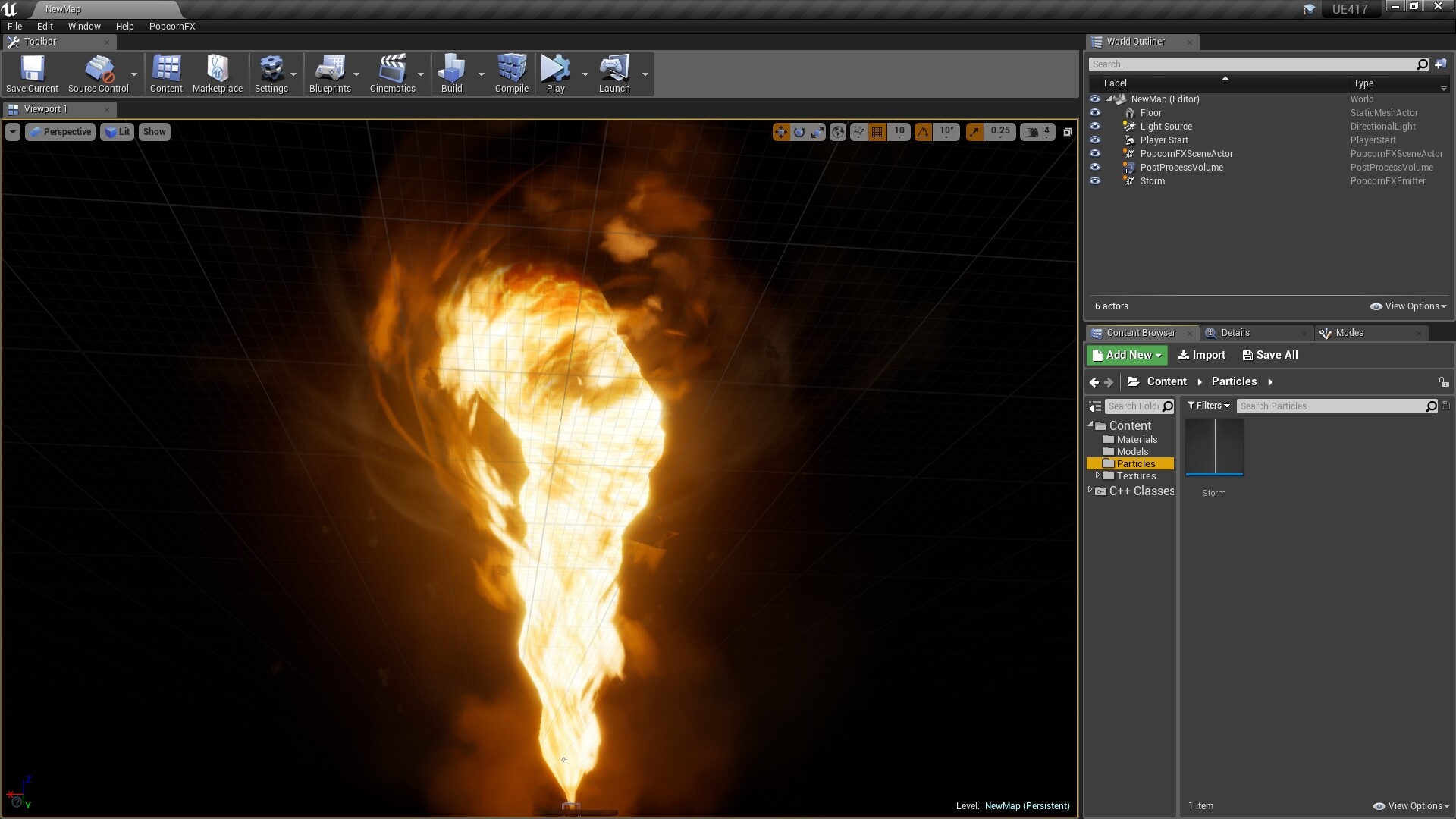Open the View Options dropdown in World Outliner
The image size is (1456, 819).
pos(1408,306)
